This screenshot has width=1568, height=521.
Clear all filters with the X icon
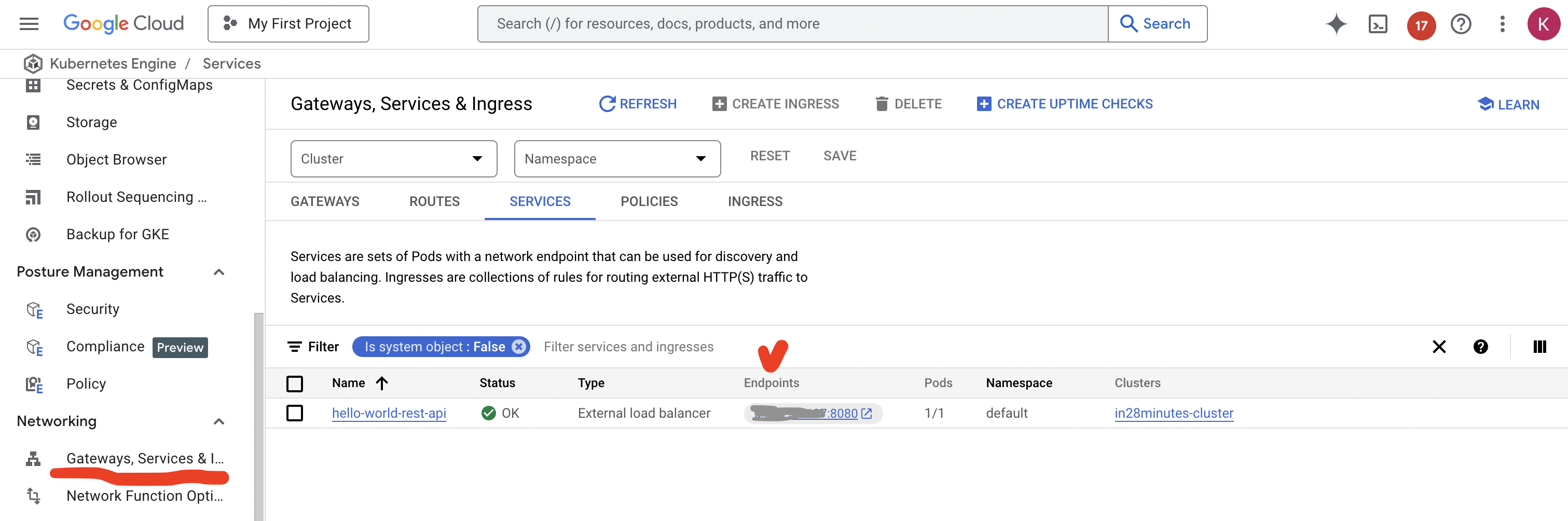(x=1439, y=346)
